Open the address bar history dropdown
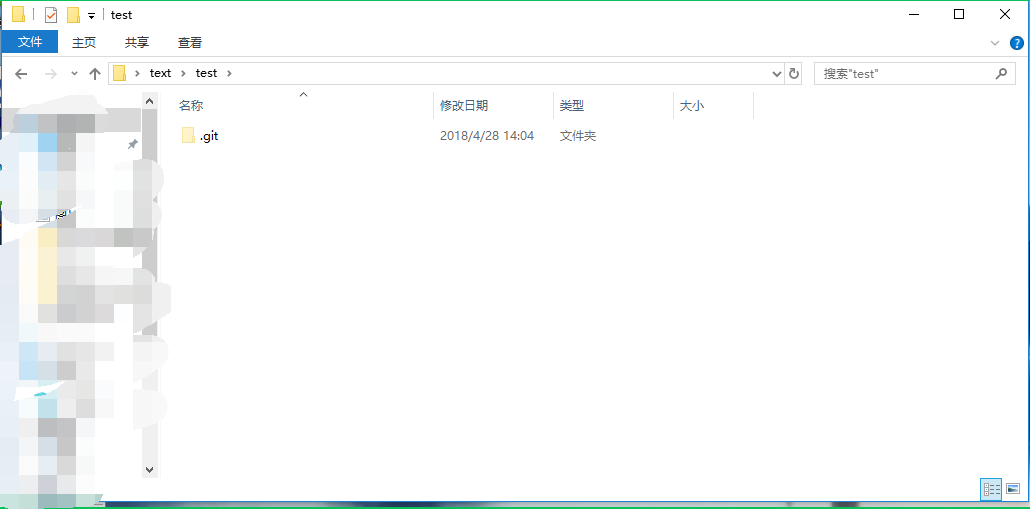This screenshot has height=513, width=1030. click(776, 74)
